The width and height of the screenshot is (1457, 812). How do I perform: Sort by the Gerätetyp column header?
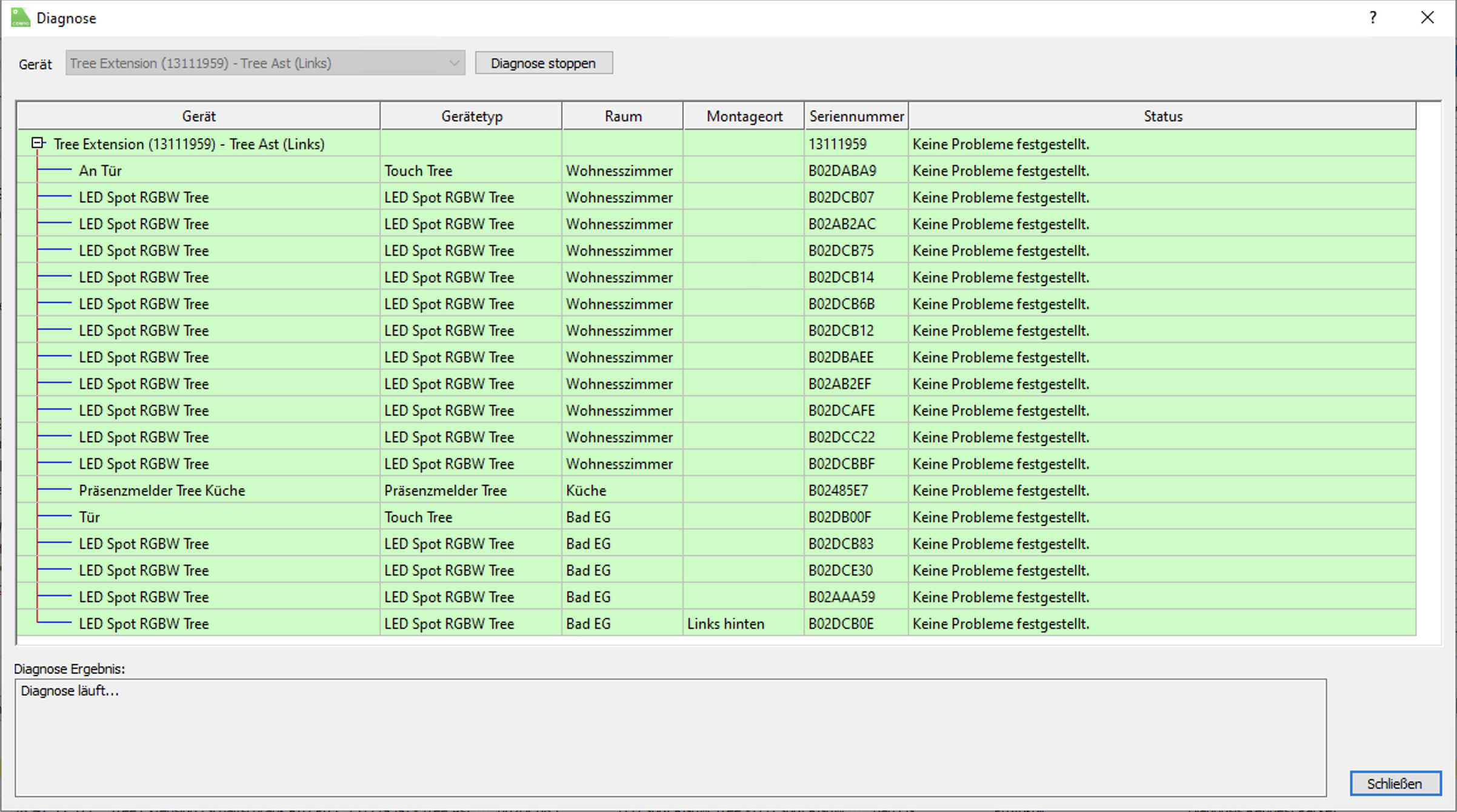[471, 116]
